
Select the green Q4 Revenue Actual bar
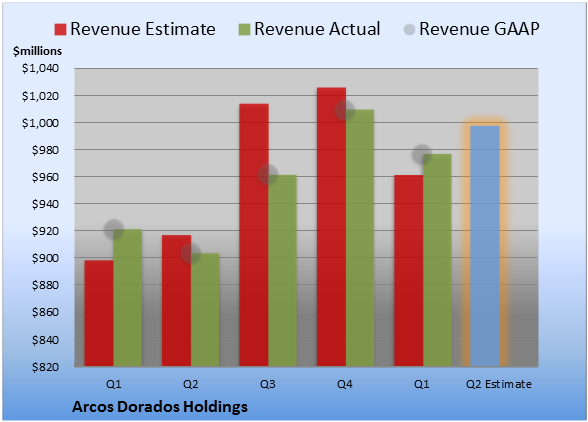pos(360,238)
